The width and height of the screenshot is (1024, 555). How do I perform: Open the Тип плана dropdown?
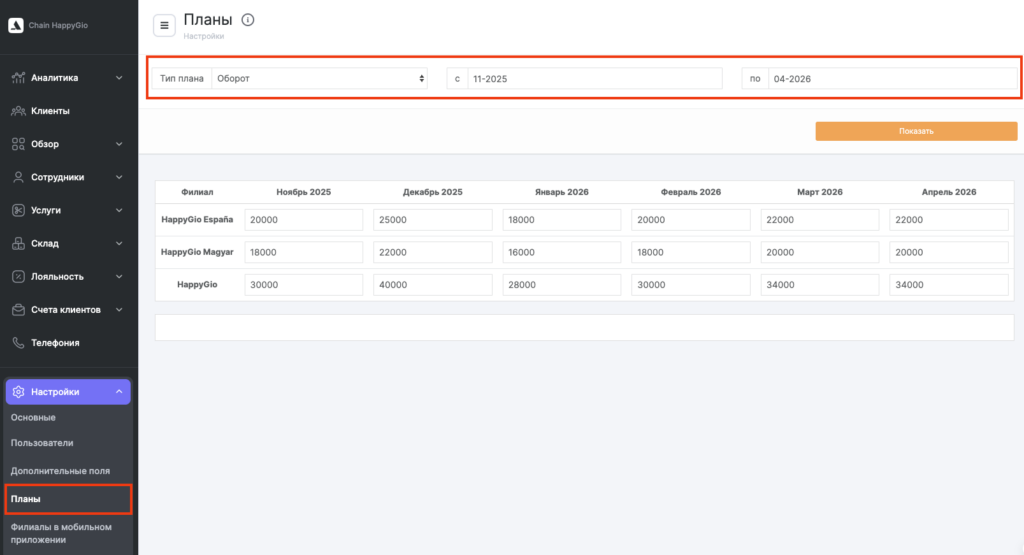(320, 78)
